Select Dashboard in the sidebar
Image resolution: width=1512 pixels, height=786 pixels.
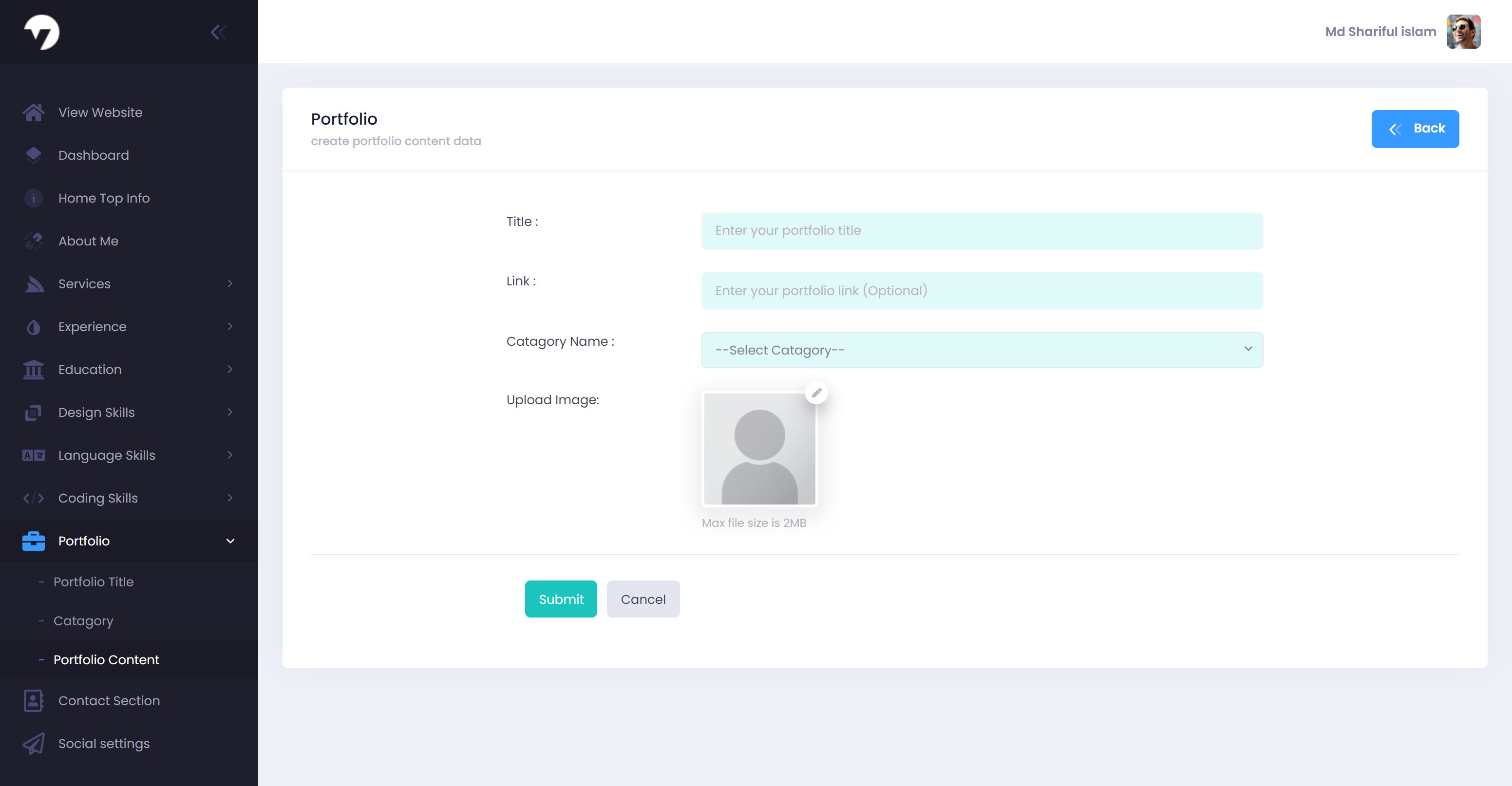point(94,155)
